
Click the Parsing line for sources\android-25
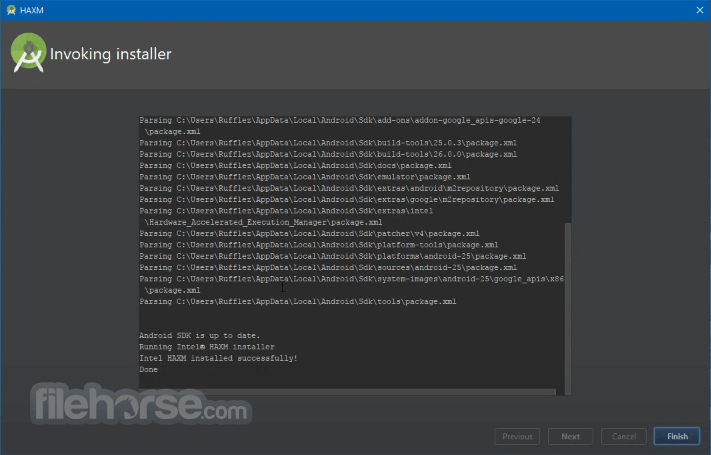click(x=328, y=268)
